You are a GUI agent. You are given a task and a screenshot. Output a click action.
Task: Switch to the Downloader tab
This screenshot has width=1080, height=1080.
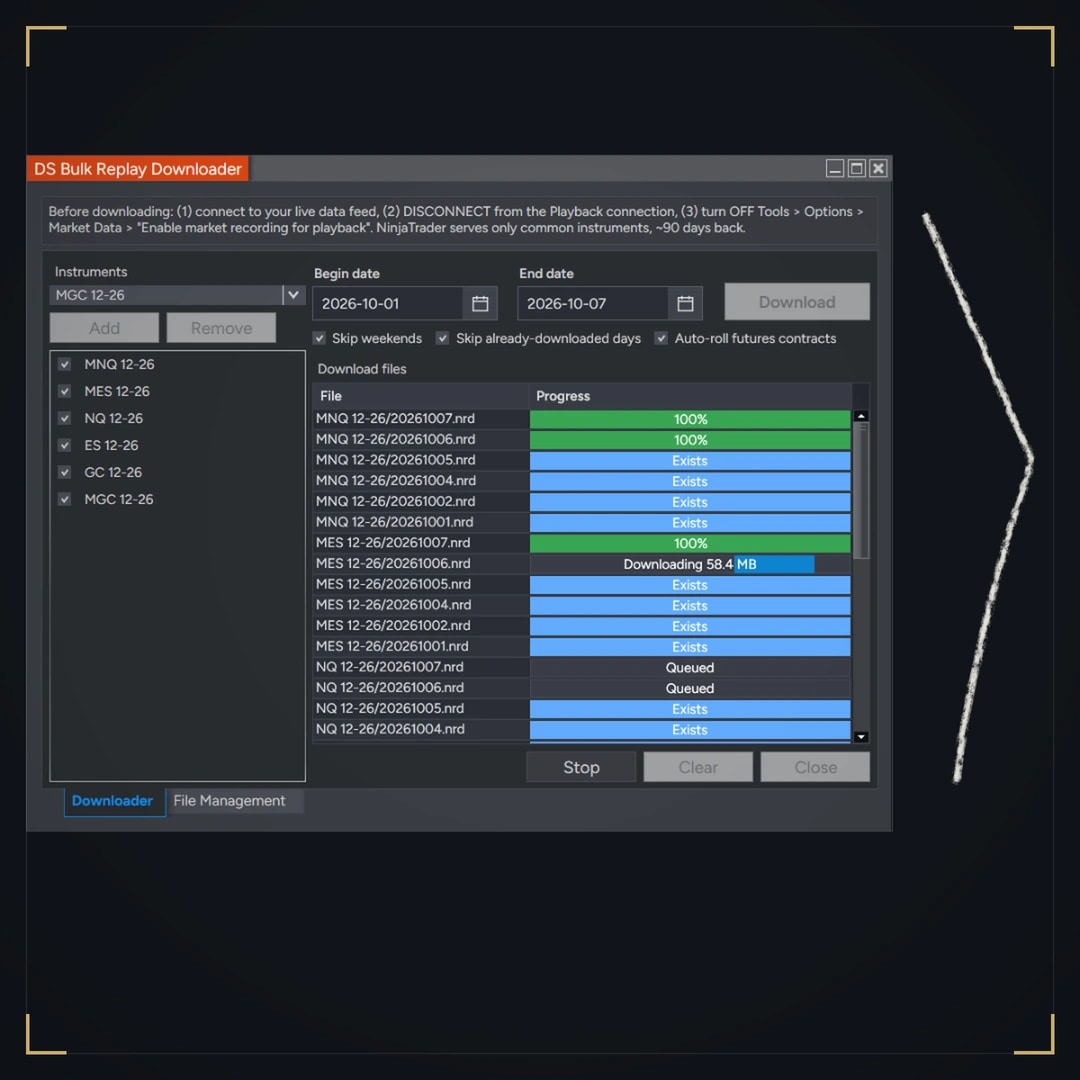pos(114,801)
